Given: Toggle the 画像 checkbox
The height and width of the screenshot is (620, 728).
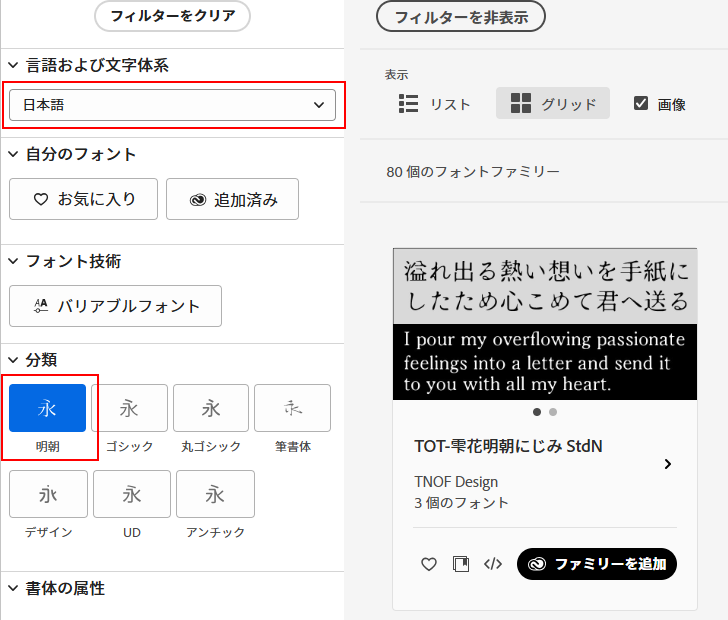Looking at the screenshot, I should tap(641, 103).
